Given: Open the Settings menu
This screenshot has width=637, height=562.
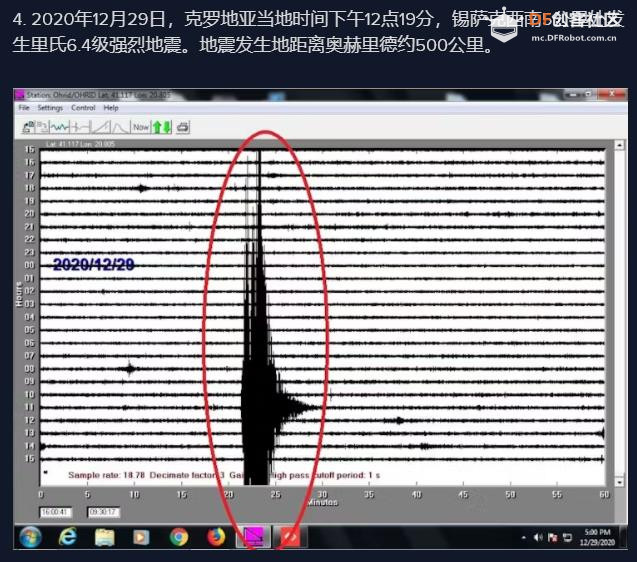Looking at the screenshot, I should pyautogui.click(x=50, y=108).
